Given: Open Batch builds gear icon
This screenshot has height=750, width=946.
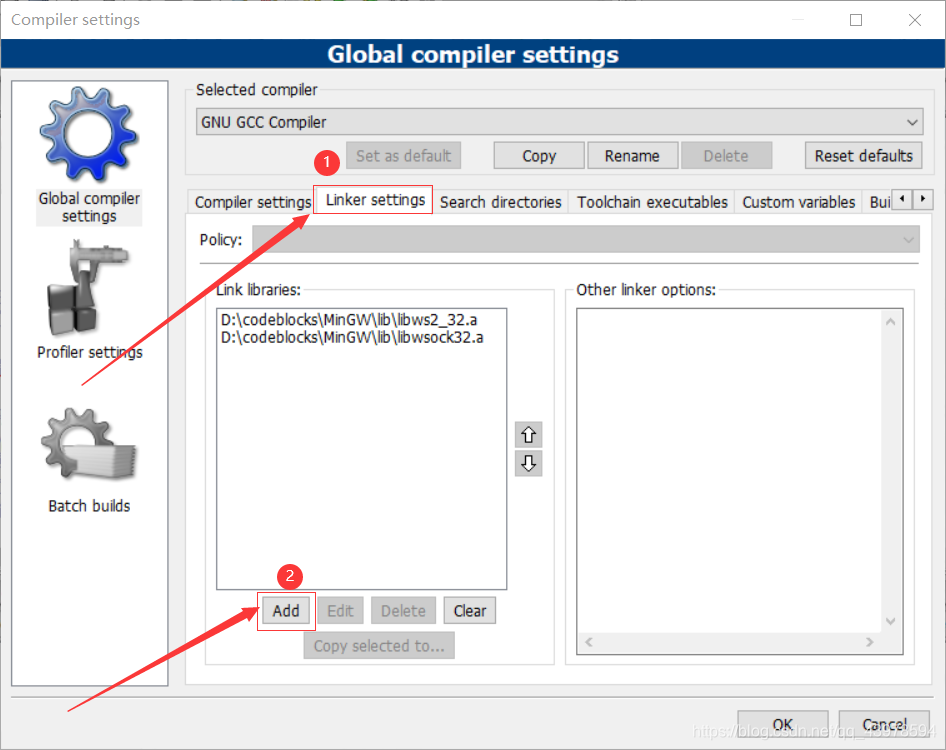Looking at the screenshot, I should click(89, 445).
